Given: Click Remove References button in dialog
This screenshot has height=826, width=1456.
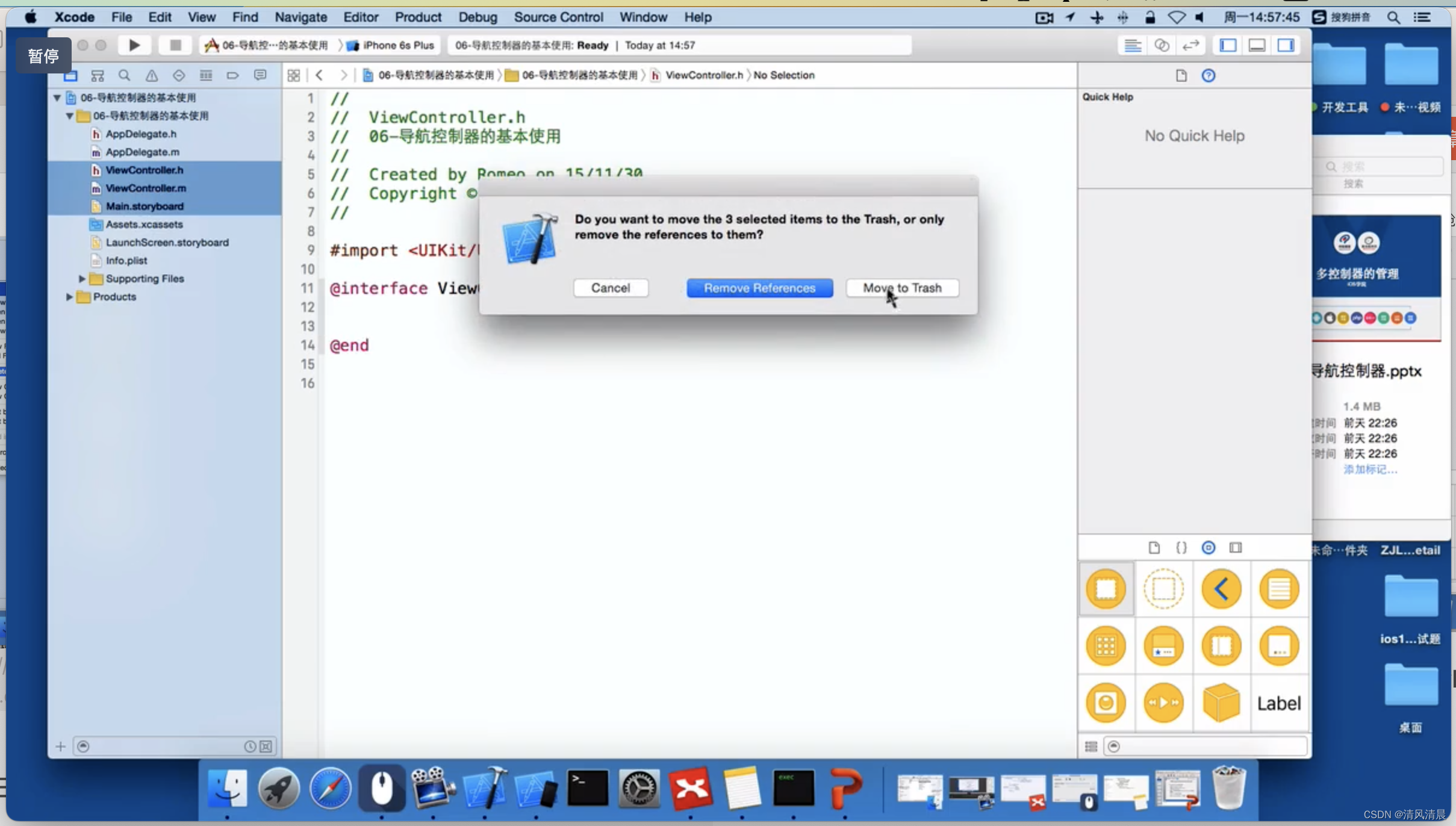Looking at the screenshot, I should 759,287.
